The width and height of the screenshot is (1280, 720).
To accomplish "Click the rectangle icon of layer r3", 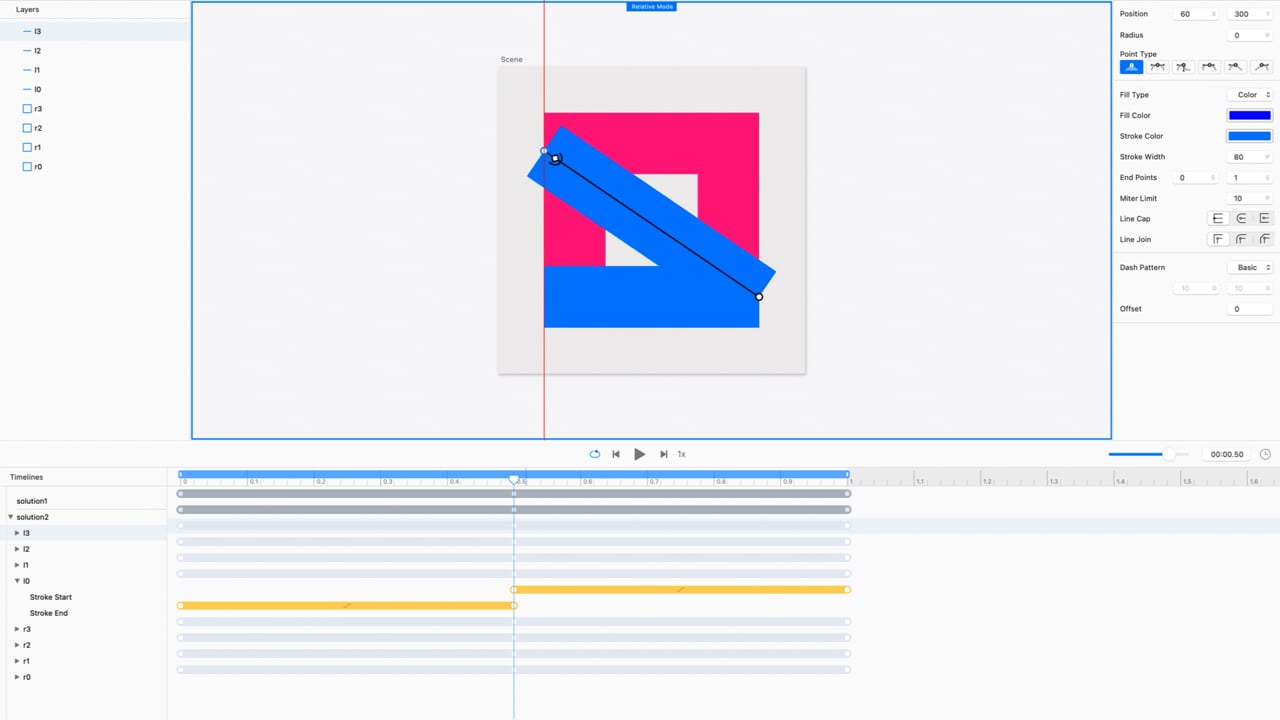I will tap(27, 108).
